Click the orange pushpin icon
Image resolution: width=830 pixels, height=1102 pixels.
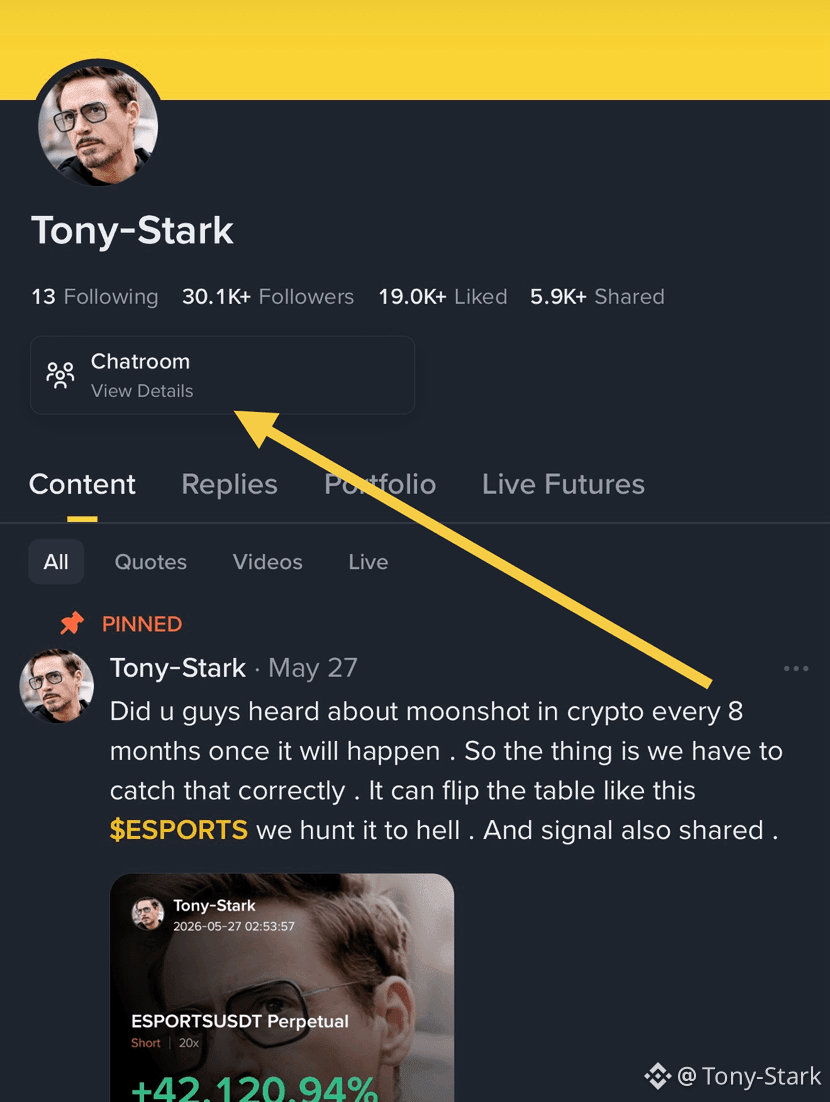coord(72,623)
